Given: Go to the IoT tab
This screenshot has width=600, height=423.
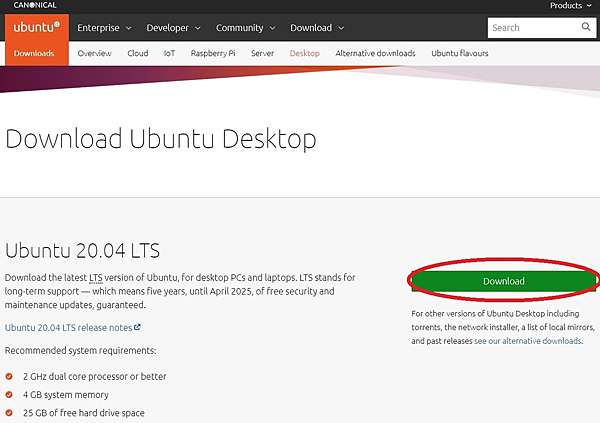Looking at the screenshot, I should click(x=169, y=53).
